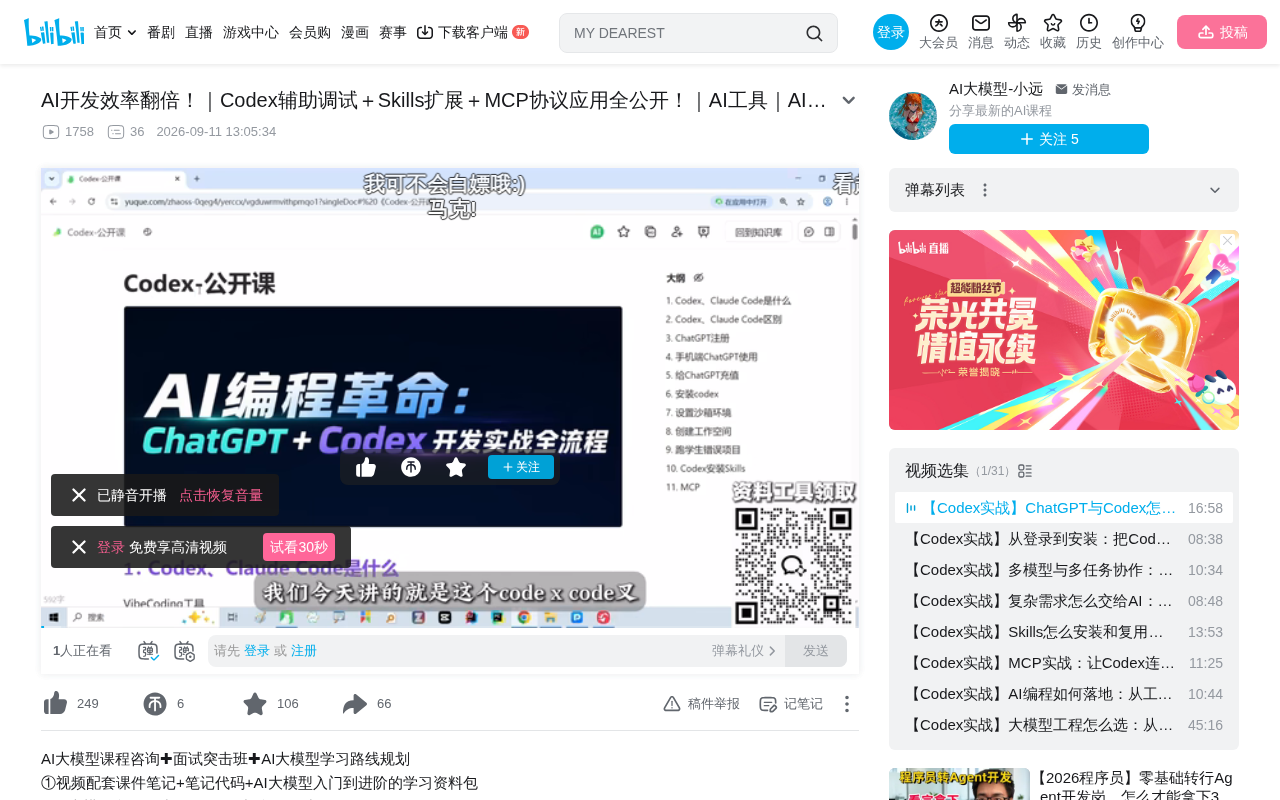Image resolution: width=1280 pixels, height=800 pixels.
Task: Open 弹幕礼仪 etiquette link
Action: tap(744, 651)
